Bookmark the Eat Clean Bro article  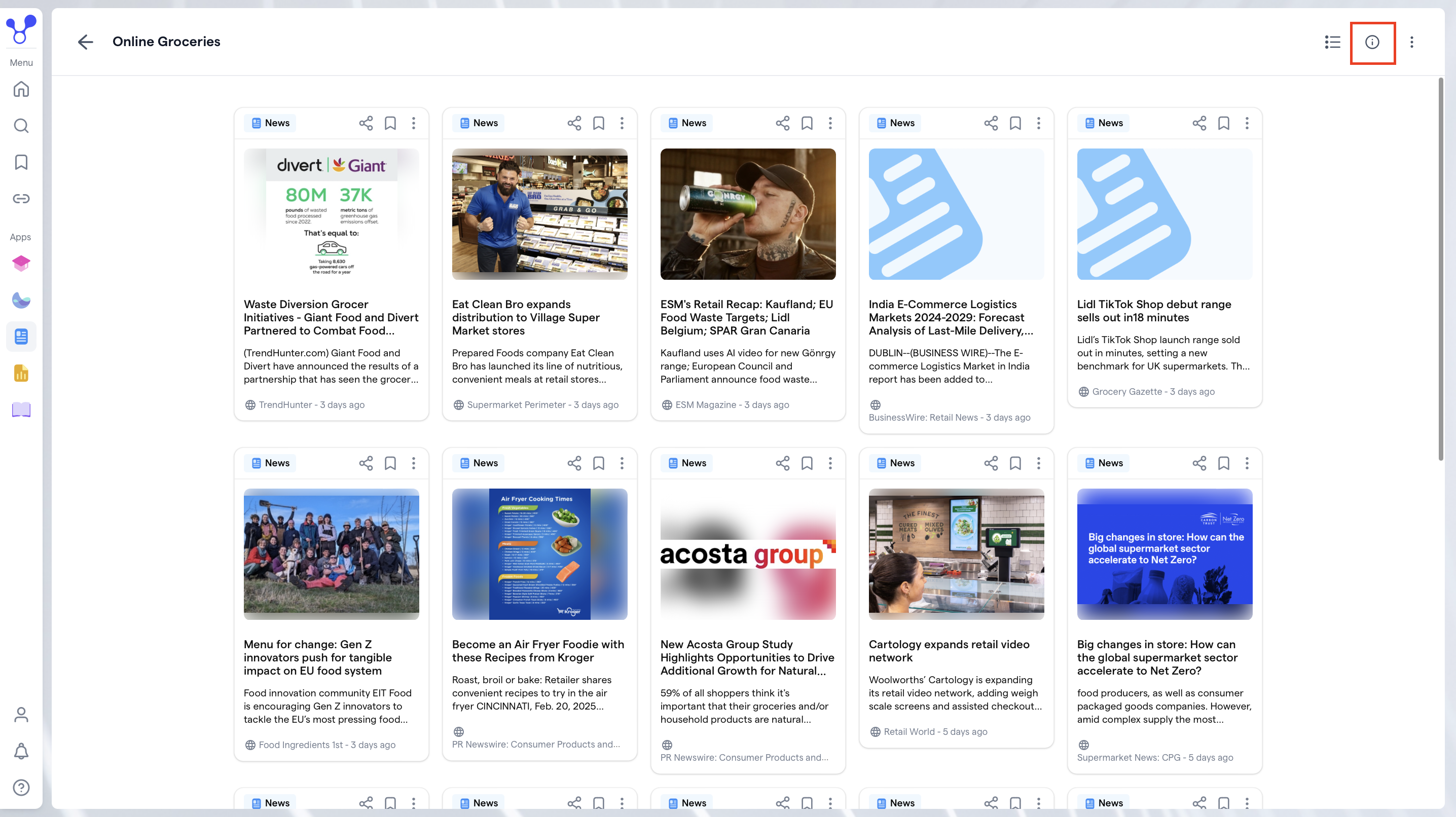(598, 123)
